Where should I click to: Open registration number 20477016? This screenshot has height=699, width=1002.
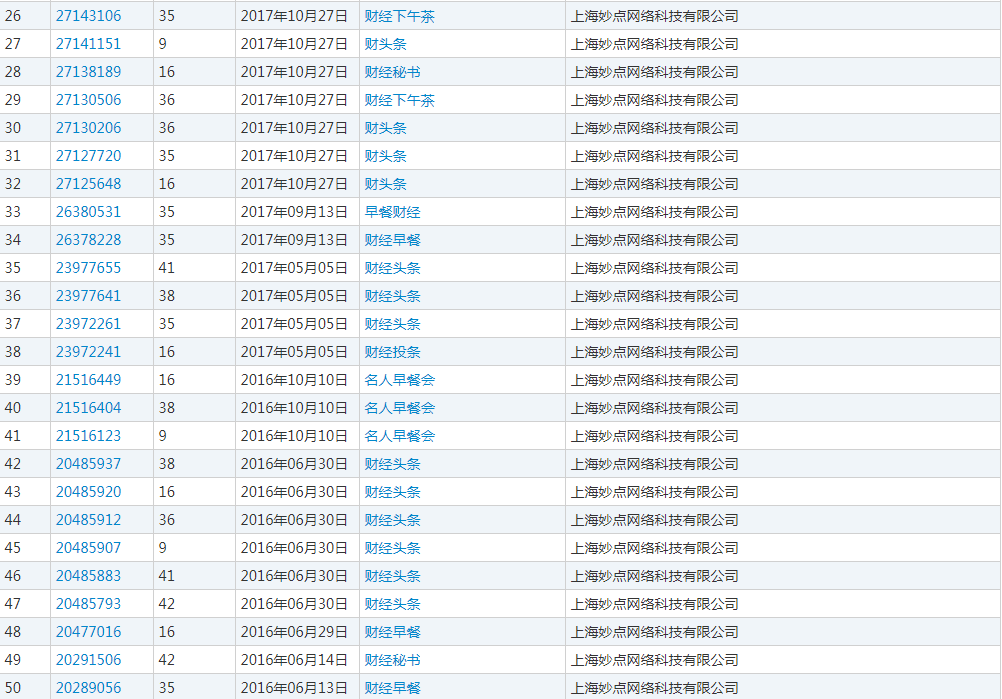[x=88, y=633]
